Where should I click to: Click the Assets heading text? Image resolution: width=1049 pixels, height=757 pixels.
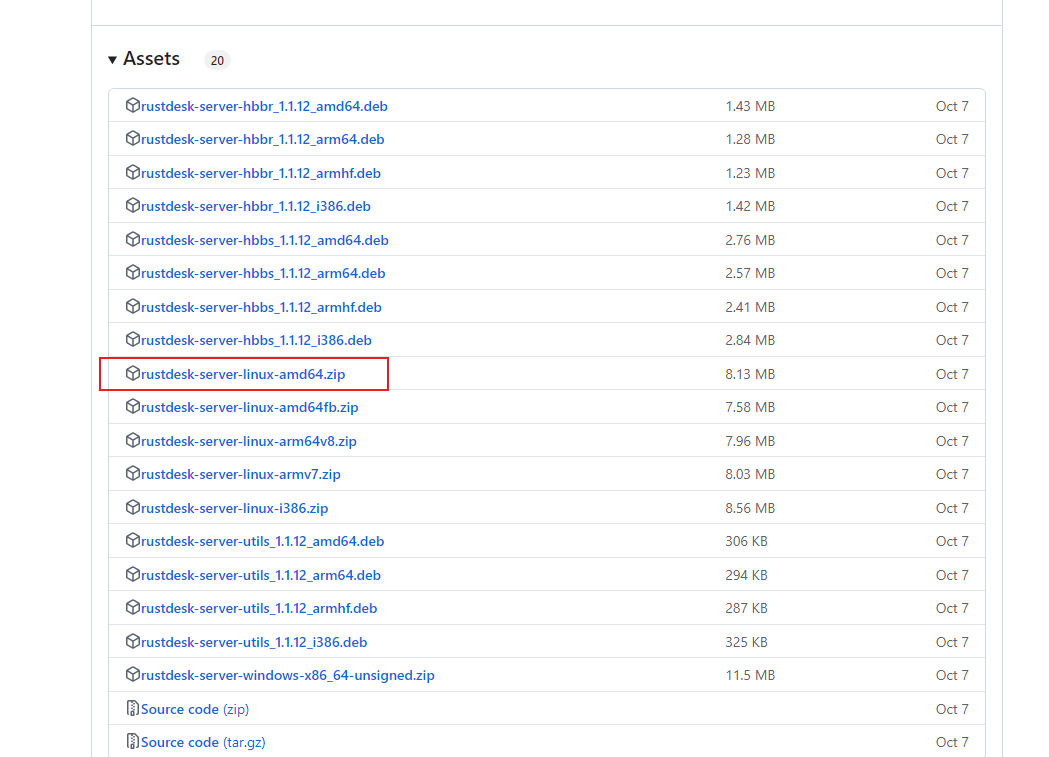tap(151, 59)
